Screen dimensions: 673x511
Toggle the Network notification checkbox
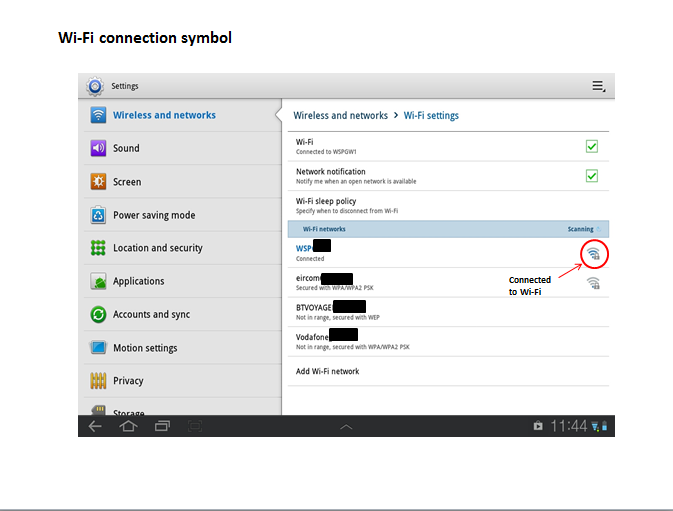click(x=592, y=176)
